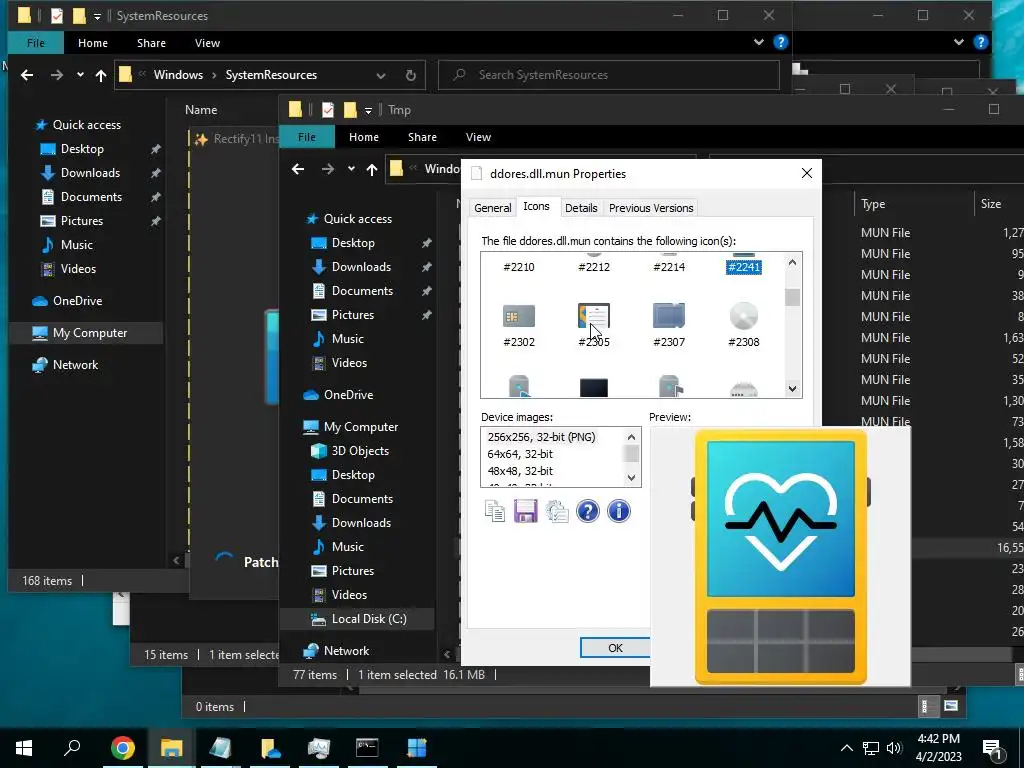The height and width of the screenshot is (768, 1024).
Task: Select Local Disk (C:) in Tmp sidebar
Action: click(369, 619)
